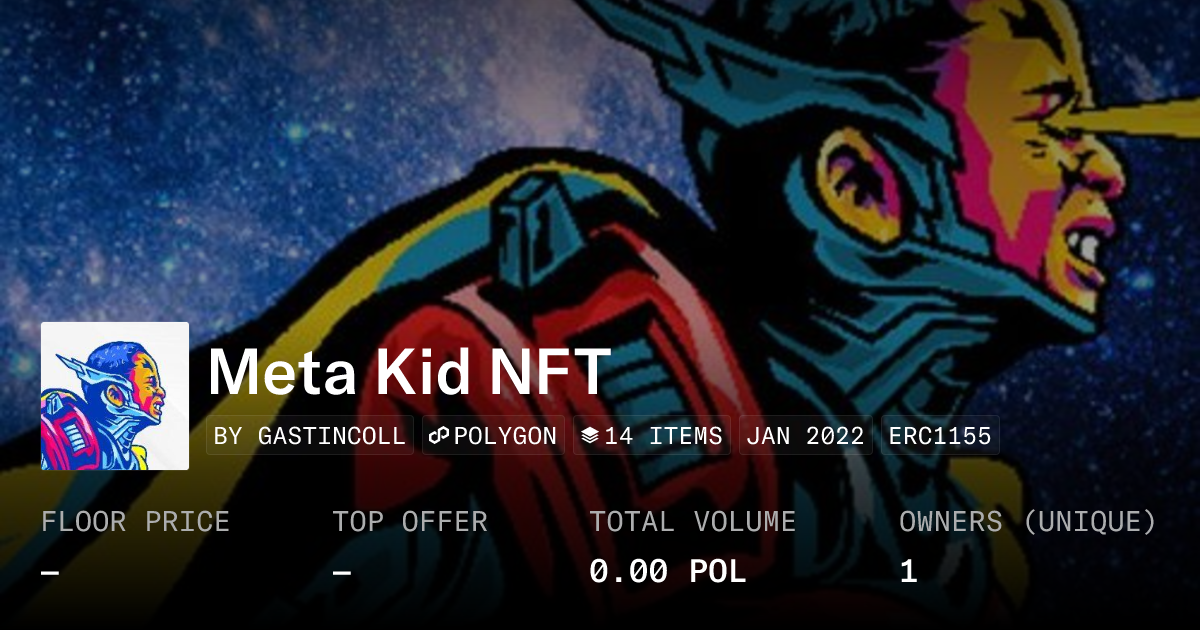Select the POLYGON text label
Viewport: 1200px width, 630px height.
pyautogui.click(x=505, y=436)
